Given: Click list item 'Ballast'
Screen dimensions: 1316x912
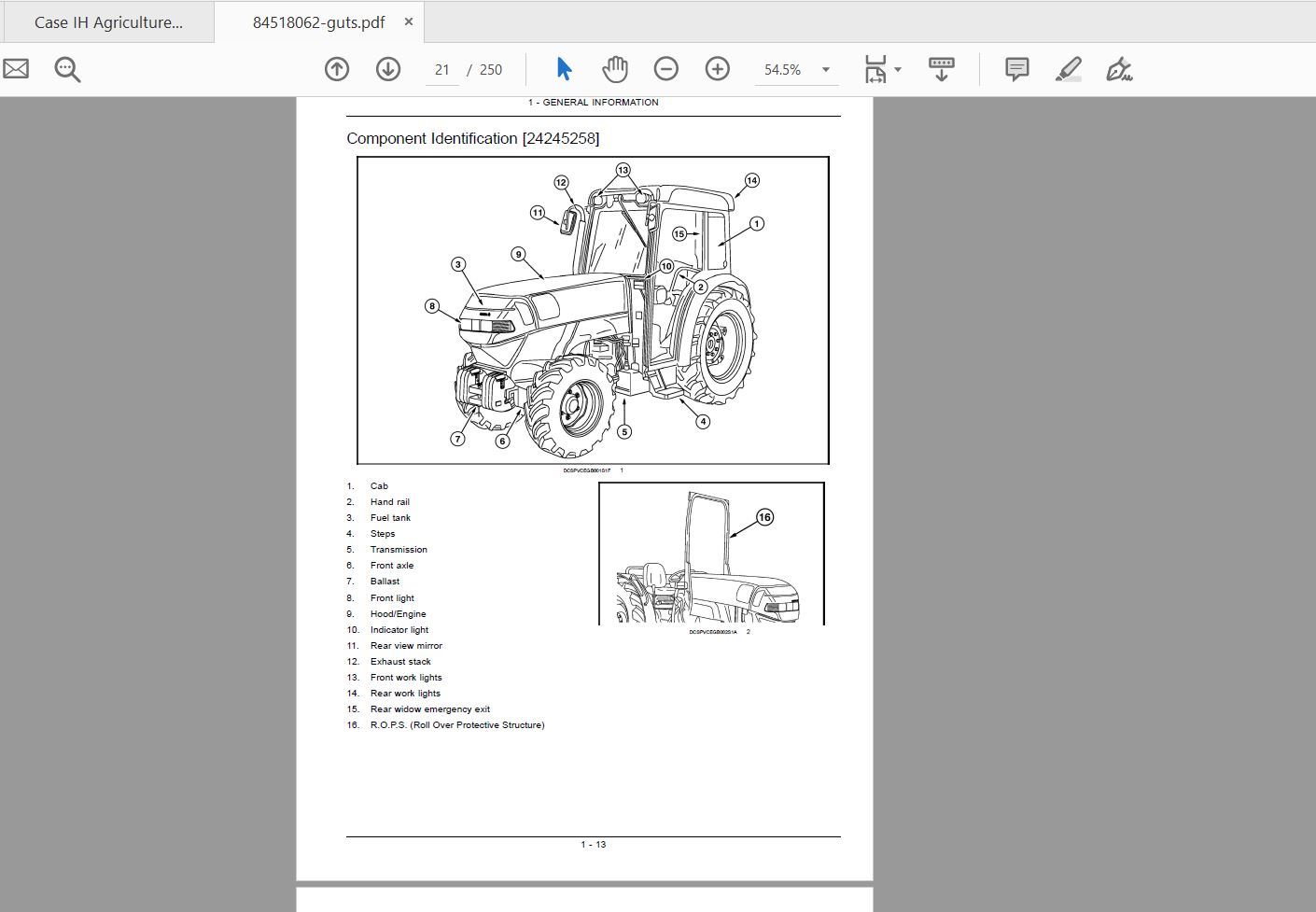Looking at the screenshot, I should tap(385, 582).
